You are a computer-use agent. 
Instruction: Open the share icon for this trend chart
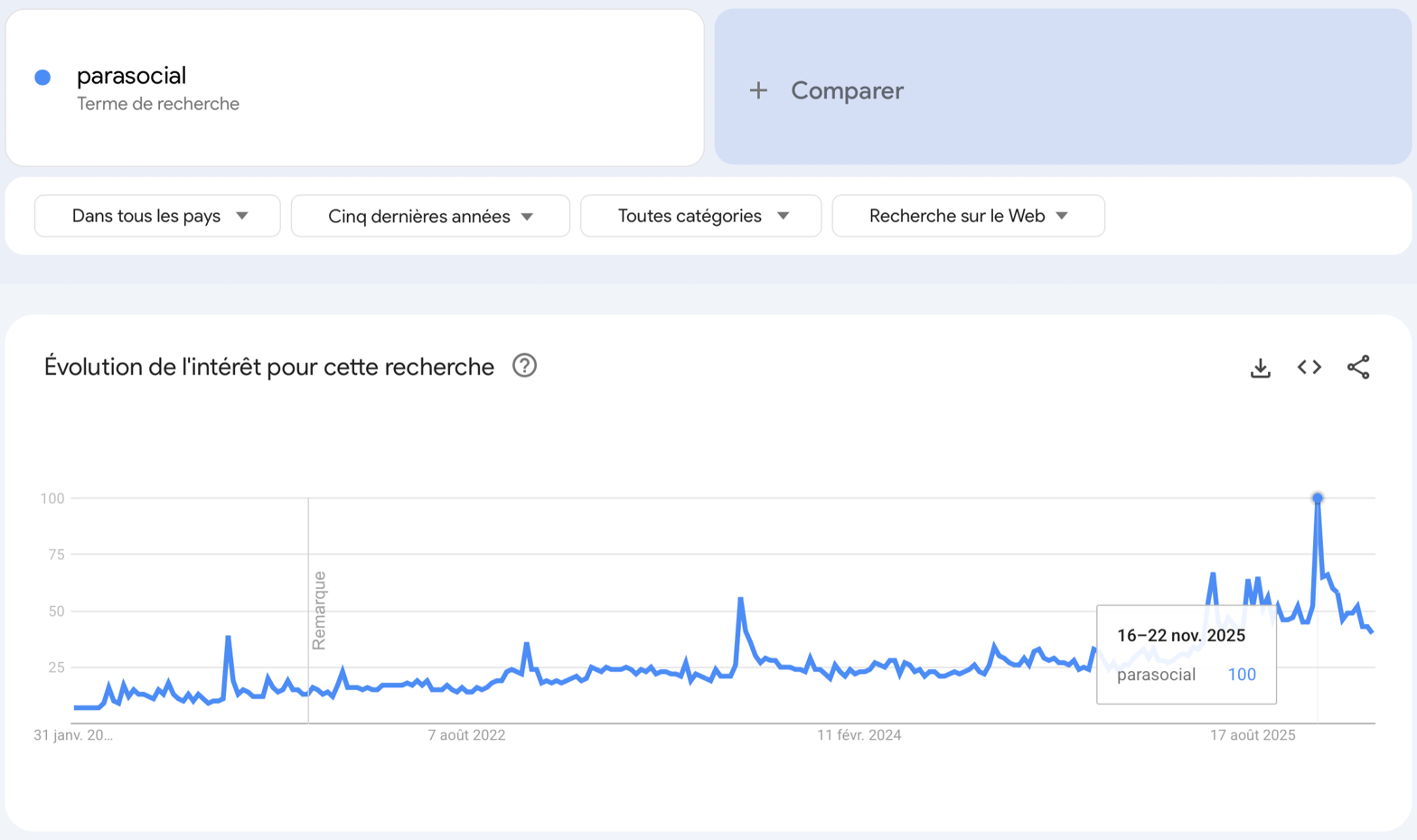pos(1359,367)
